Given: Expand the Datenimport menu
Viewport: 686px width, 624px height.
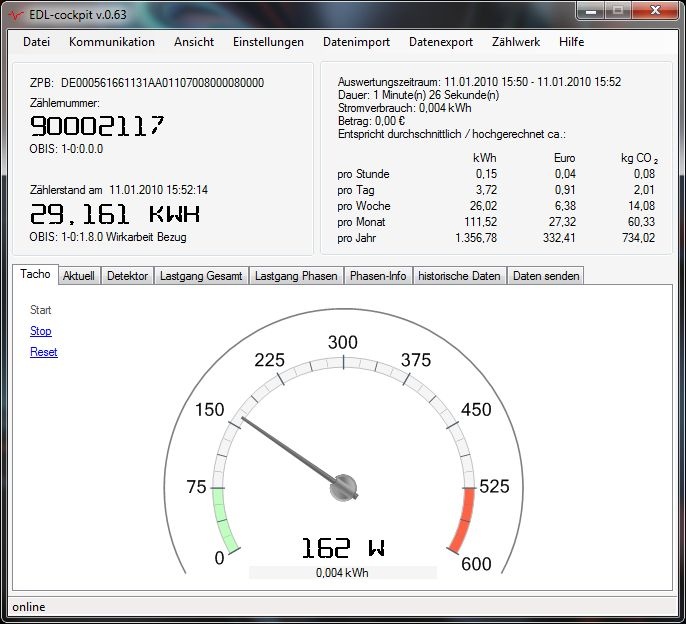Looking at the screenshot, I should 356,42.
